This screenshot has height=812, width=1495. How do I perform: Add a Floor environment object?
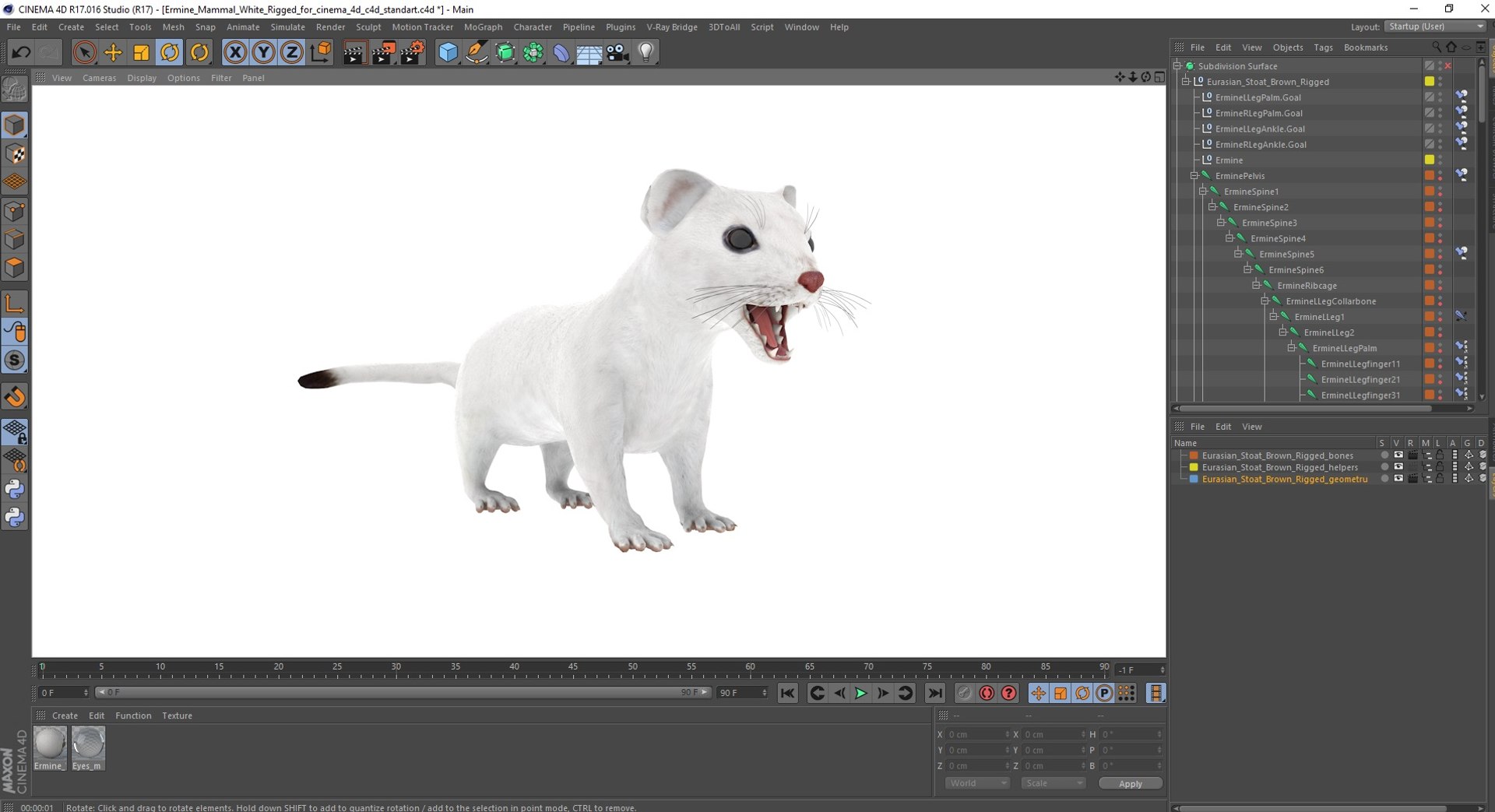click(589, 52)
